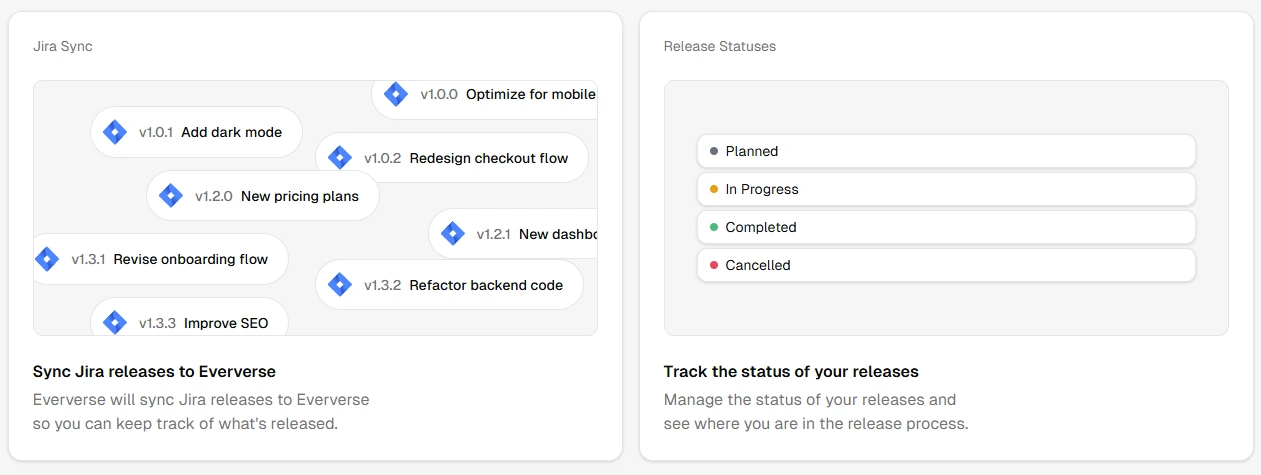1261x475 pixels.
Task: Select the In Progress status option
Action: pyautogui.click(x=945, y=189)
